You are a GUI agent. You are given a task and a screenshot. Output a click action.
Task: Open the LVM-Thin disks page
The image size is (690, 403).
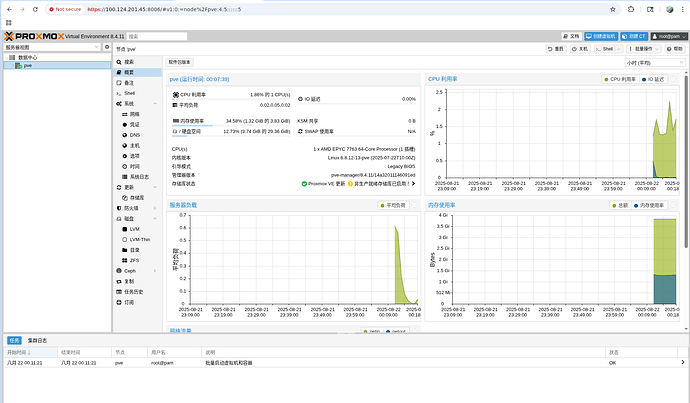pyautogui.click(x=140, y=240)
